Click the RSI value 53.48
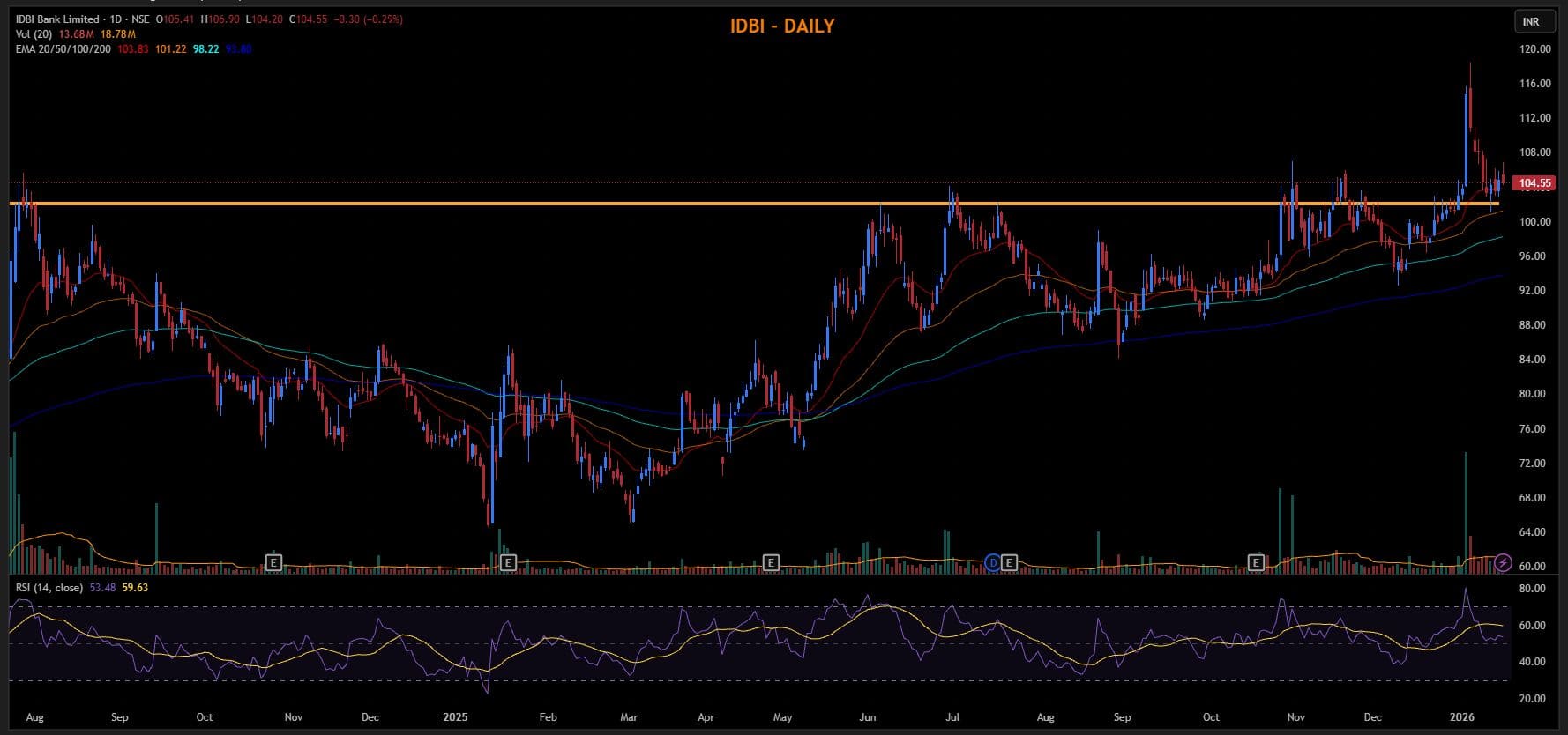Viewport: 1568px width, 735px height. click(103, 588)
